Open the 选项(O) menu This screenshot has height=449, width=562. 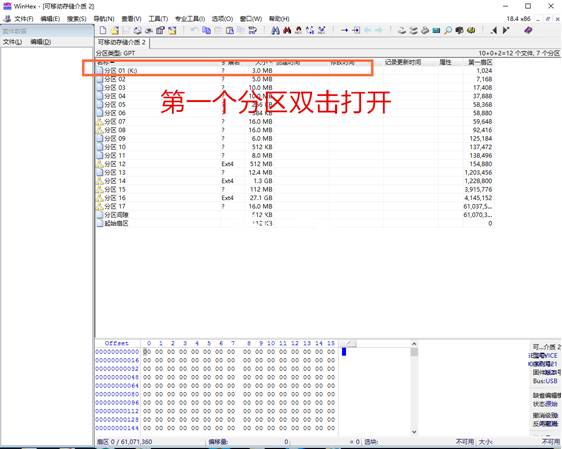click(222, 19)
